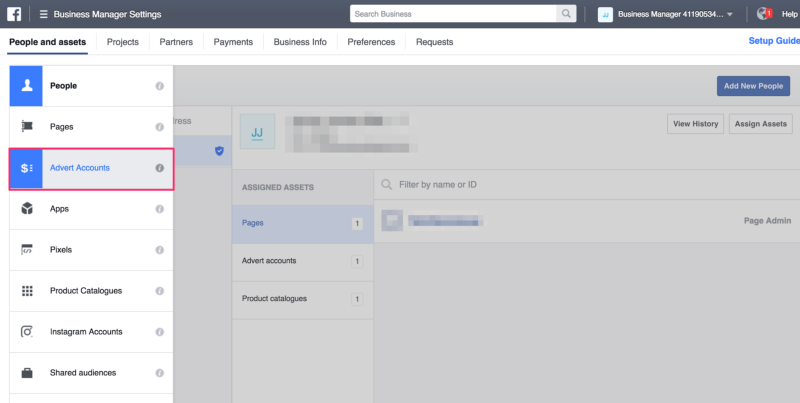Open the Preferences tab
Screen dimensions: 800x403
[371, 42]
